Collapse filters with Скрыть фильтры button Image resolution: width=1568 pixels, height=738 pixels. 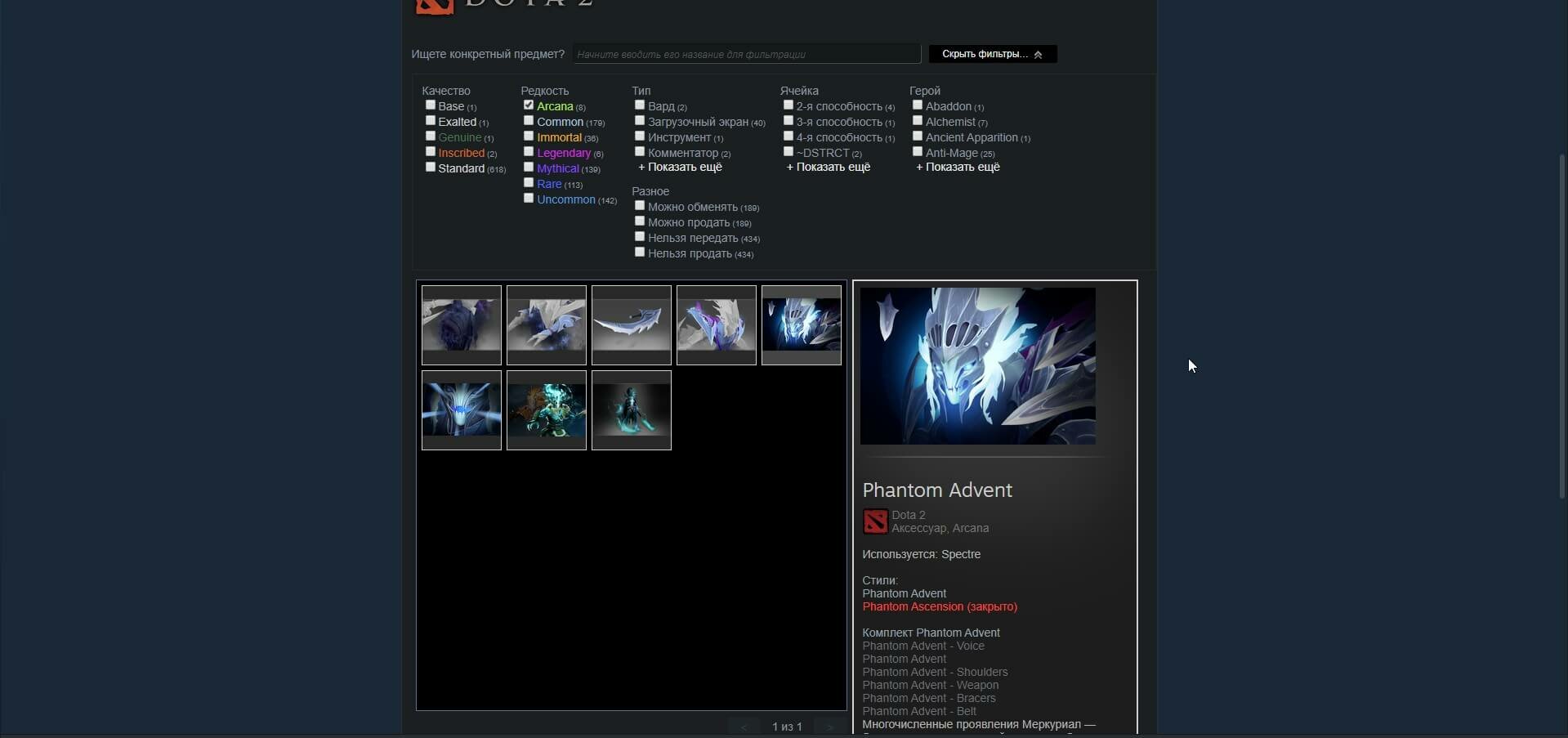coord(993,54)
